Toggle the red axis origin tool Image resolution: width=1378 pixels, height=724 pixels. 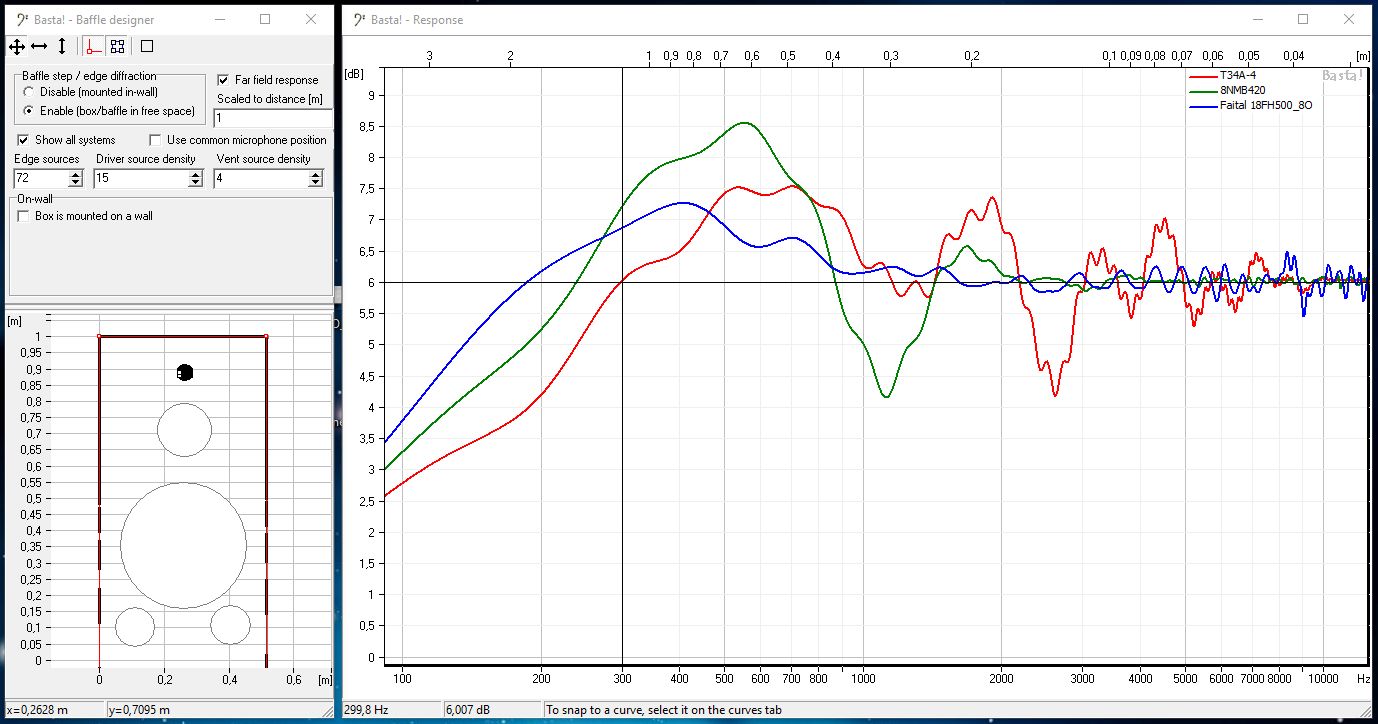coord(94,46)
